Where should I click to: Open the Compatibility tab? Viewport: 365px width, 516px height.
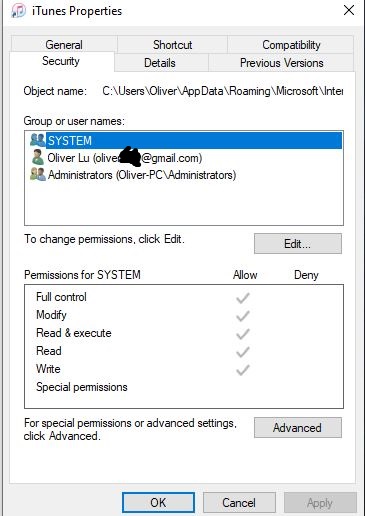click(291, 44)
